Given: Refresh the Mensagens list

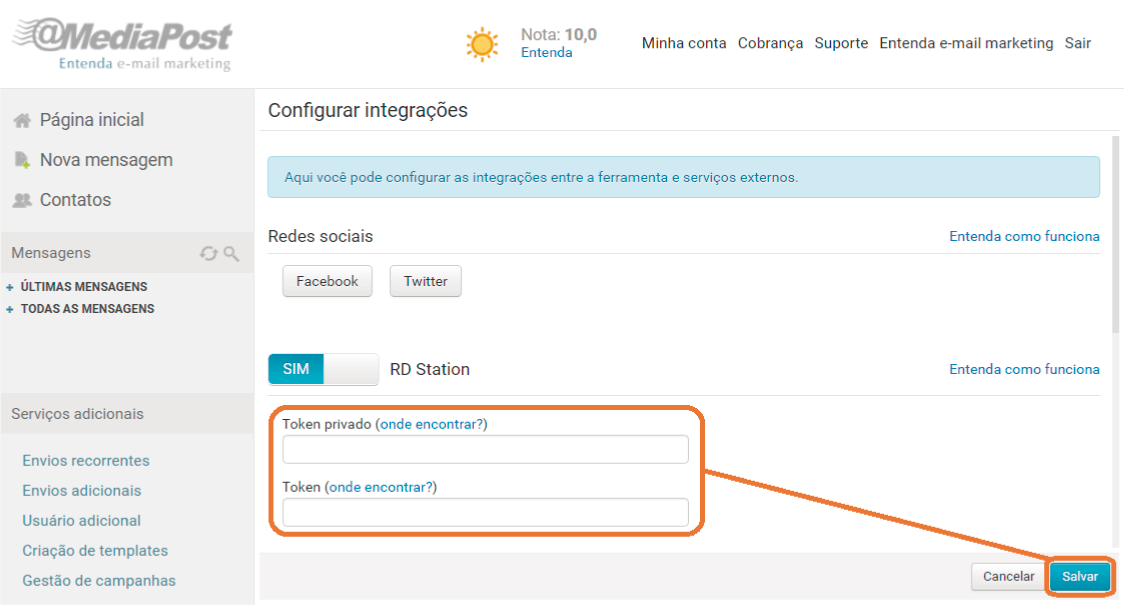Looking at the screenshot, I should pyautogui.click(x=209, y=253).
